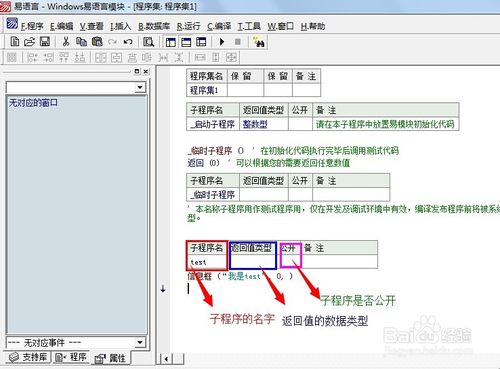
Task: Switch to the 支持库 tab
Action: tap(27, 357)
